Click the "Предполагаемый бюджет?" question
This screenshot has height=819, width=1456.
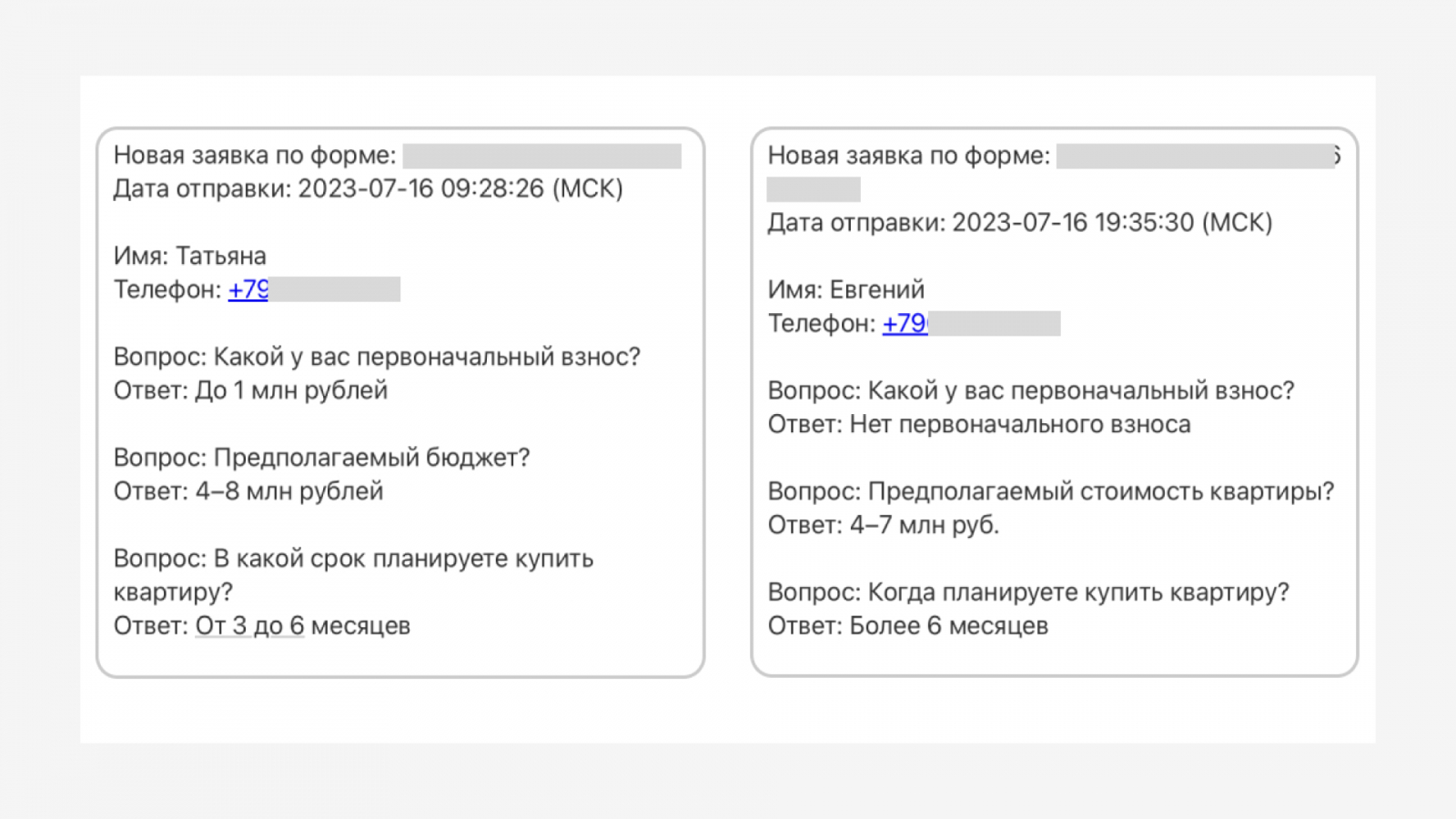pos(371,458)
